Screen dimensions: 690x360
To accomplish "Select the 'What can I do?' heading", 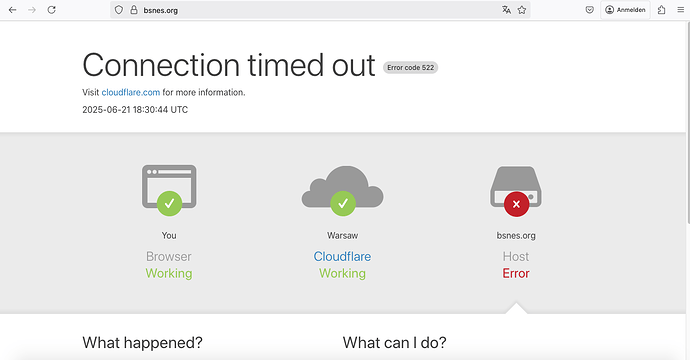I will click(x=394, y=342).
